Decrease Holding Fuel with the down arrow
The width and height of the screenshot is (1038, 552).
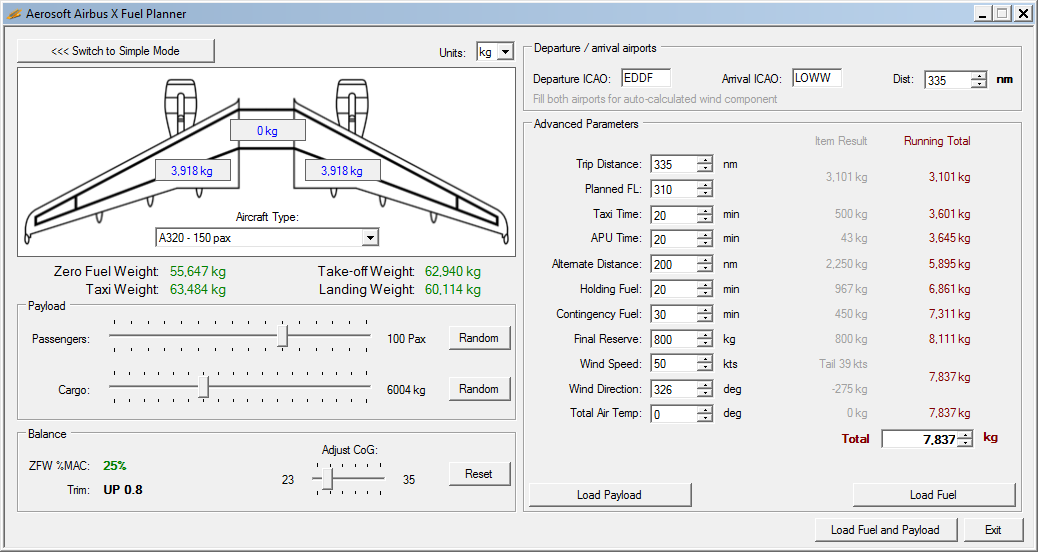[704, 293]
